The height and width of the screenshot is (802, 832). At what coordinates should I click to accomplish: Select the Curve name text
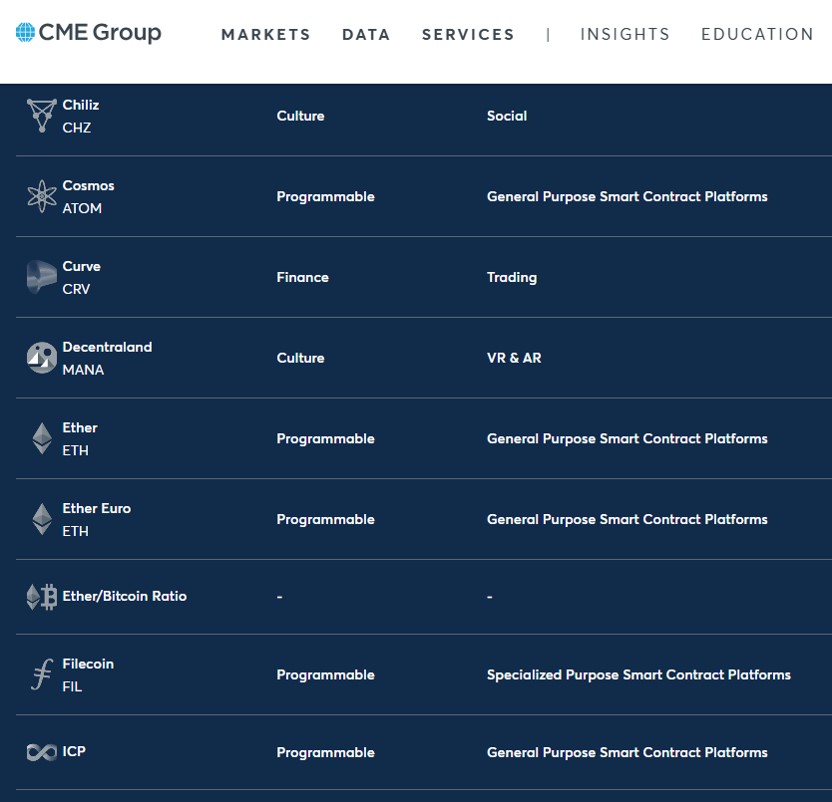click(x=81, y=266)
